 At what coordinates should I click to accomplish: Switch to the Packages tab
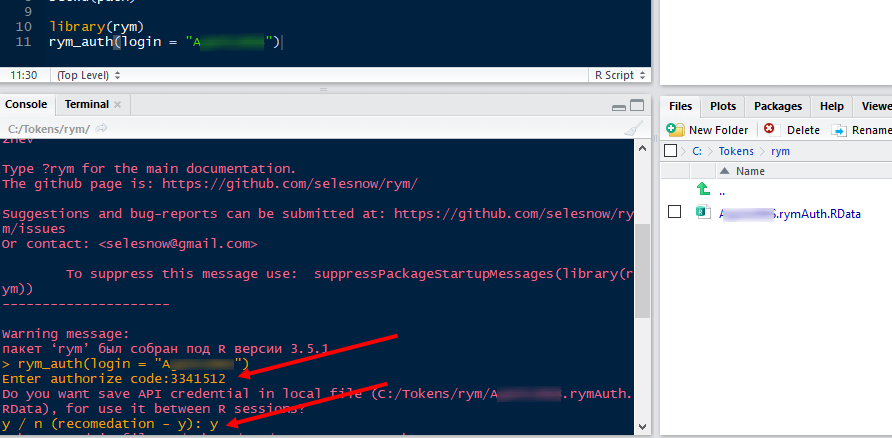point(777,106)
